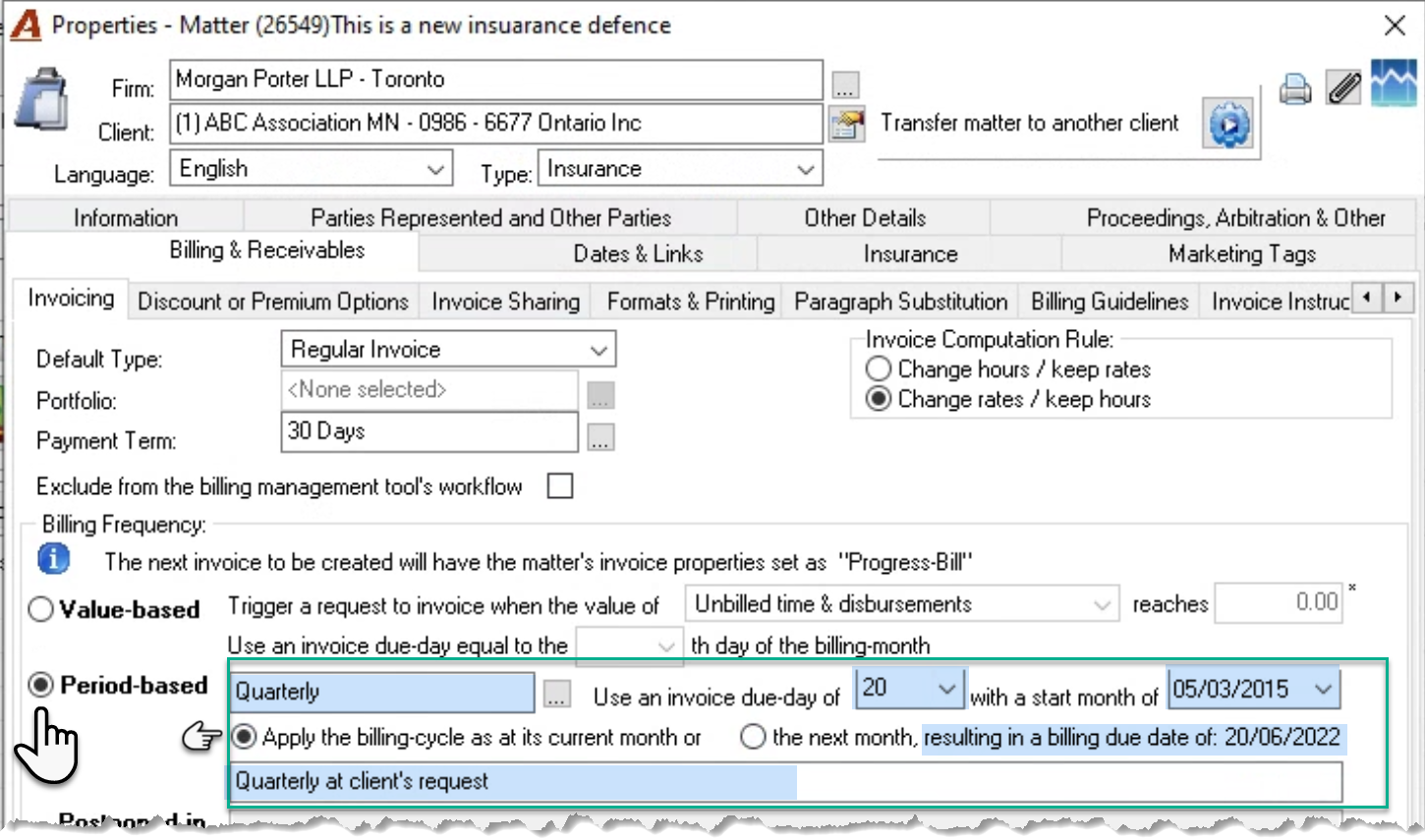Open Firm browse ellipsis button
Image resolution: width=1425 pixels, height=840 pixels.
pos(845,85)
